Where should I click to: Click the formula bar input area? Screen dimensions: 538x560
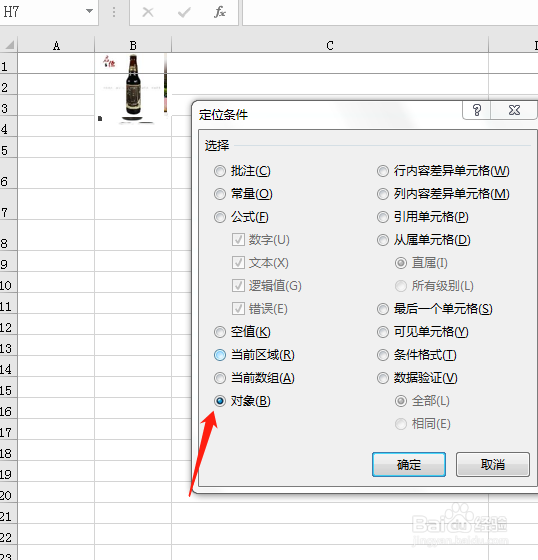[x=390, y=12]
